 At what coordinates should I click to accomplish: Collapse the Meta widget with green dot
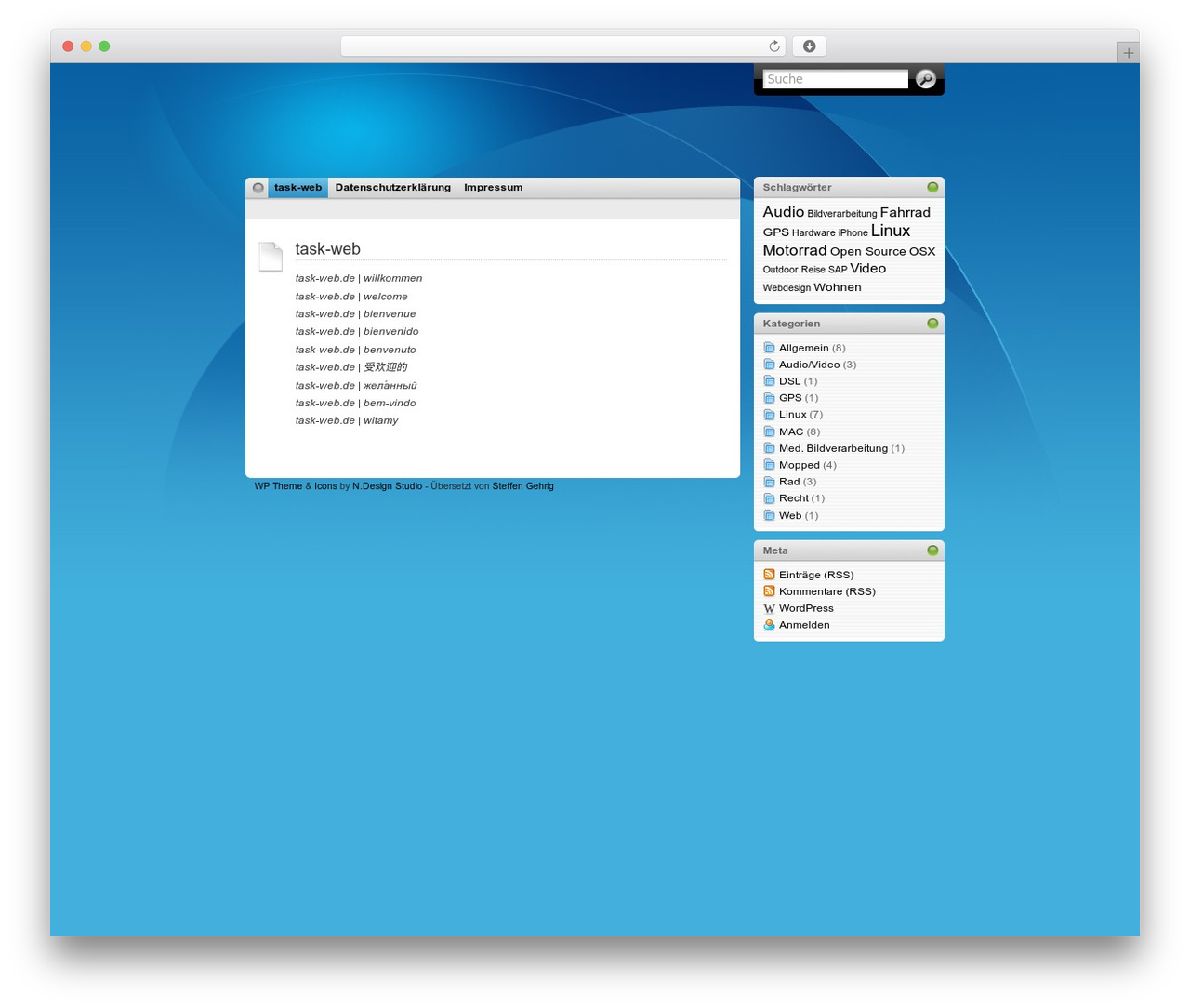tap(932, 550)
